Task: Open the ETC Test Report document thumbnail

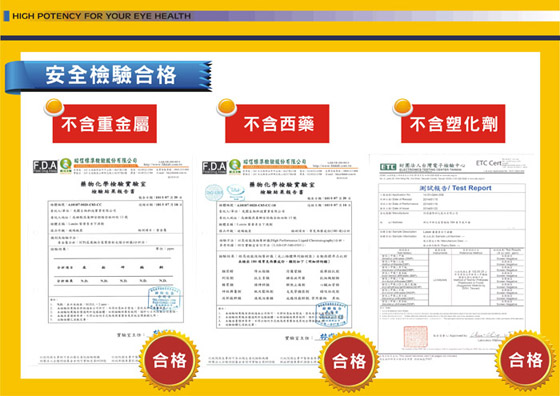Action: (452, 254)
